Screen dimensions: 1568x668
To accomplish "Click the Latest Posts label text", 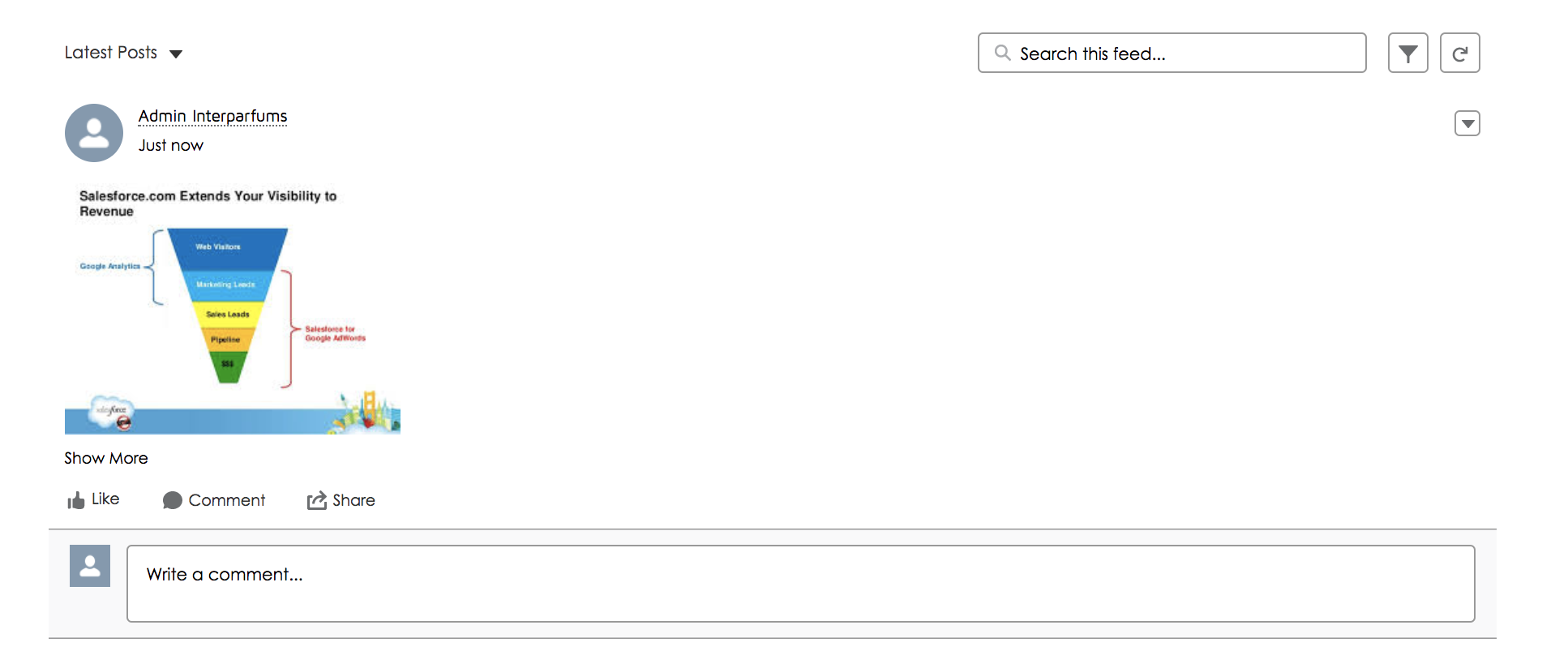I will point(111,53).
